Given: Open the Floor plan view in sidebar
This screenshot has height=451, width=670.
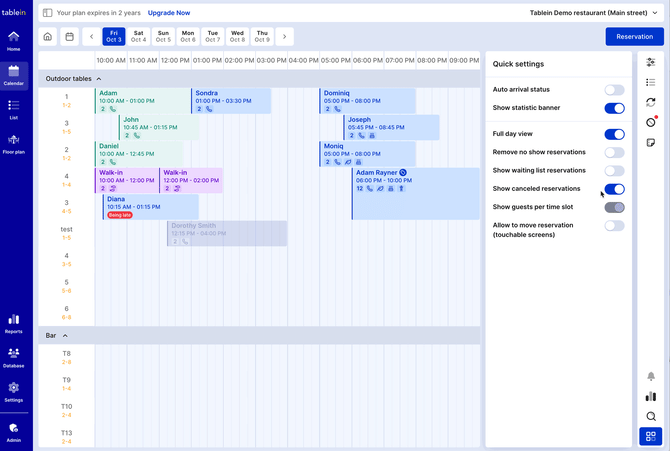Looking at the screenshot, I should 14,144.
